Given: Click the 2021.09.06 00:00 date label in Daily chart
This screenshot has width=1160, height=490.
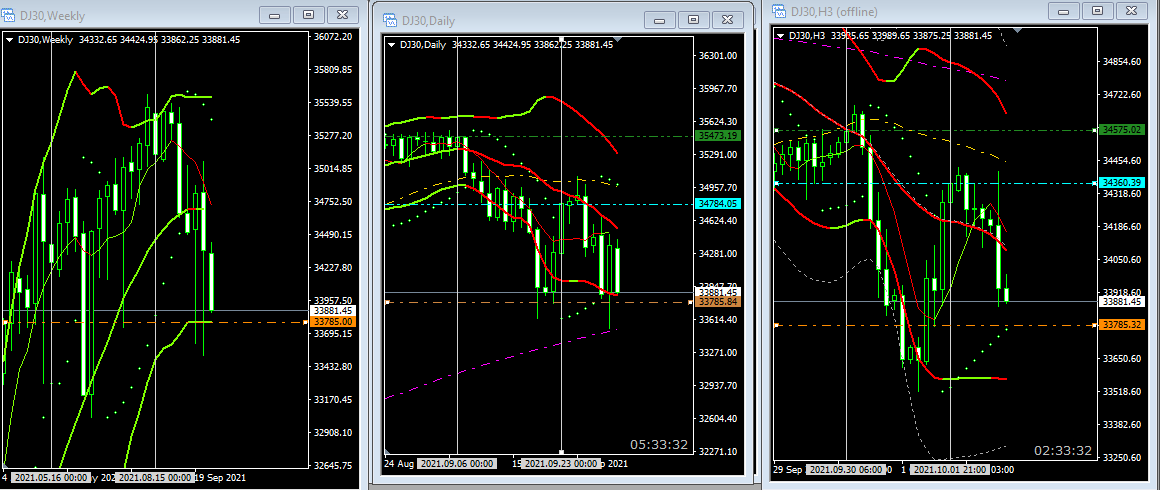Looking at the screenshot, I should click(457, 463).
